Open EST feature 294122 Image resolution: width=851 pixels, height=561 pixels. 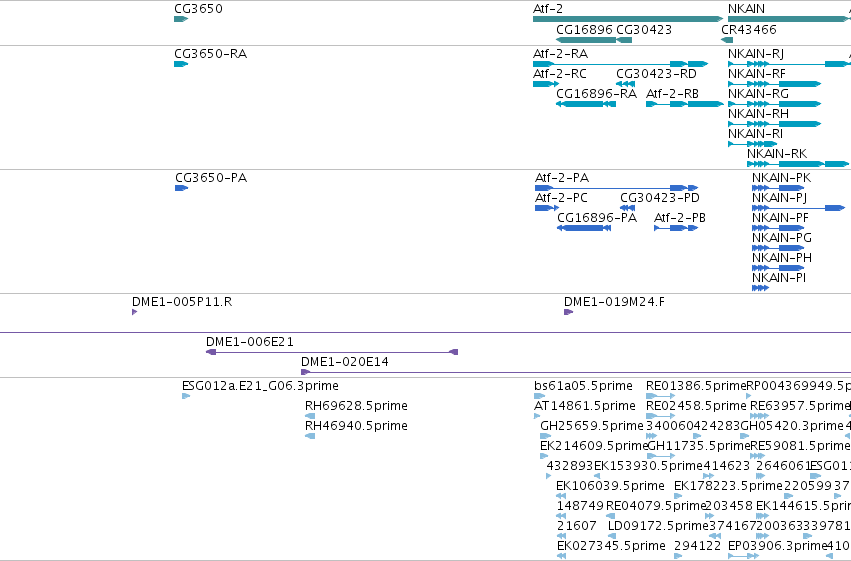coord(678,557)
